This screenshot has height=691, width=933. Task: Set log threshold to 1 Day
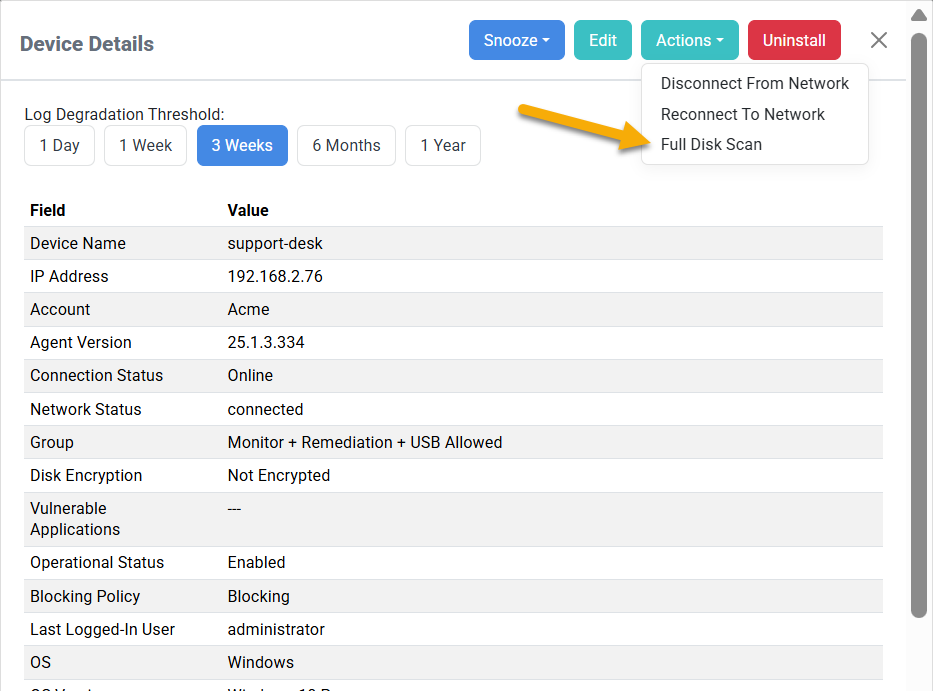click(60, 146)
